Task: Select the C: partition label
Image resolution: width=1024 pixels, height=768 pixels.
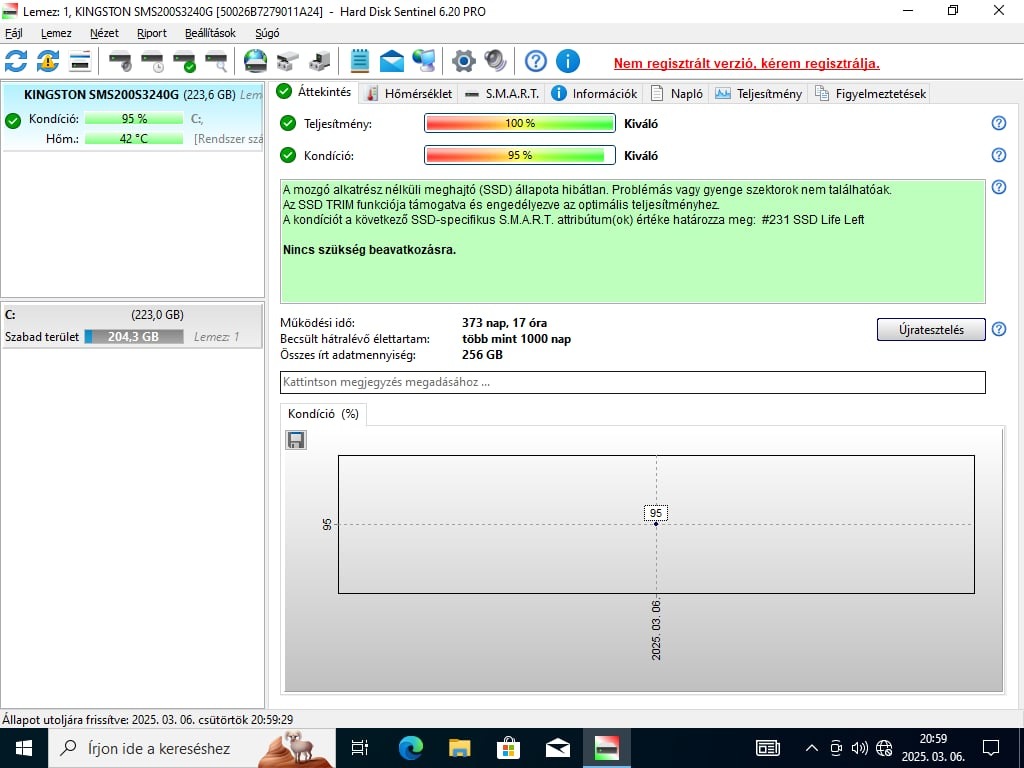Action: pyautogui.click(x=10, y=315)
